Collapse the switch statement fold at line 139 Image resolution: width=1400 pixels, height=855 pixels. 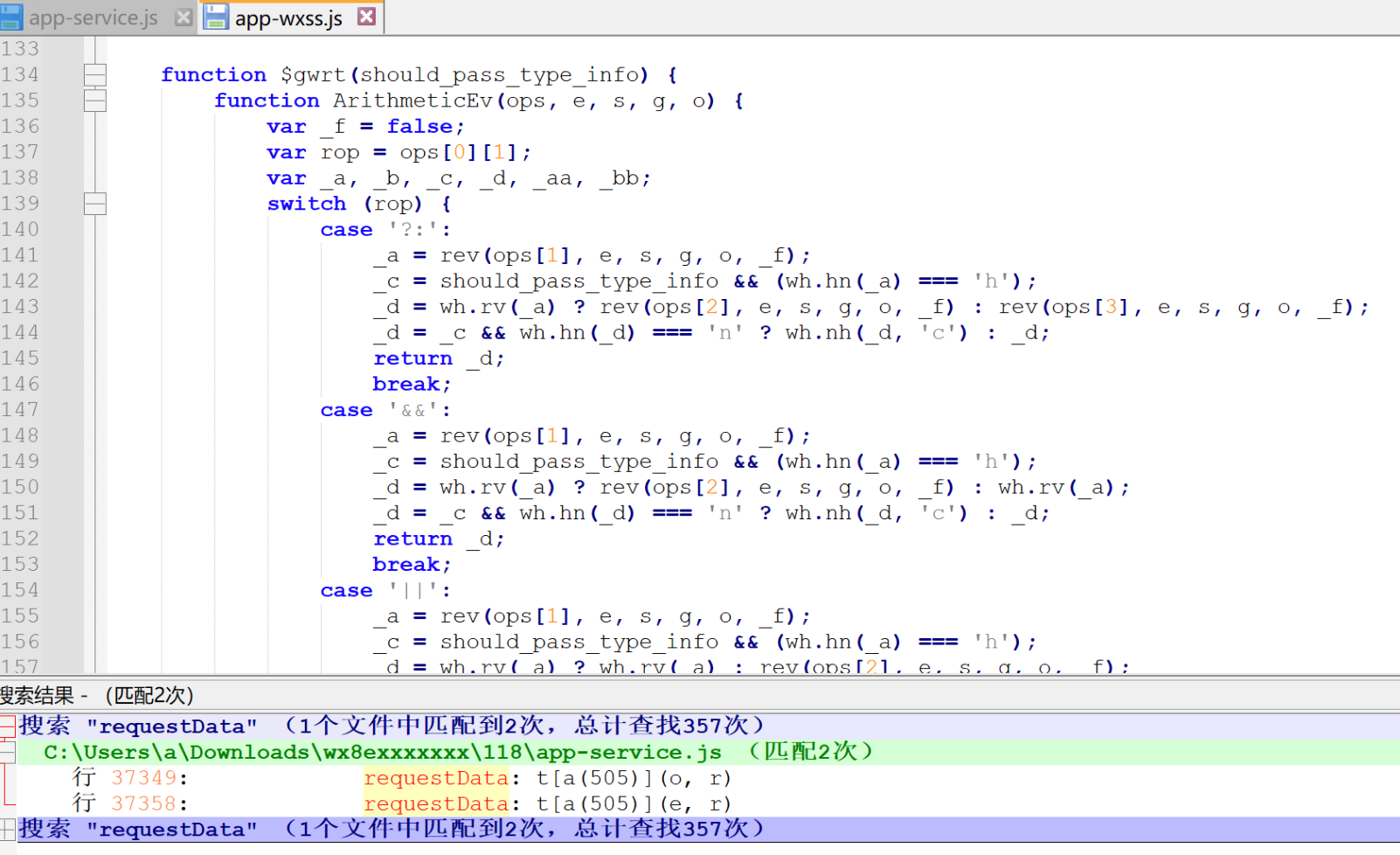[95, 204]
